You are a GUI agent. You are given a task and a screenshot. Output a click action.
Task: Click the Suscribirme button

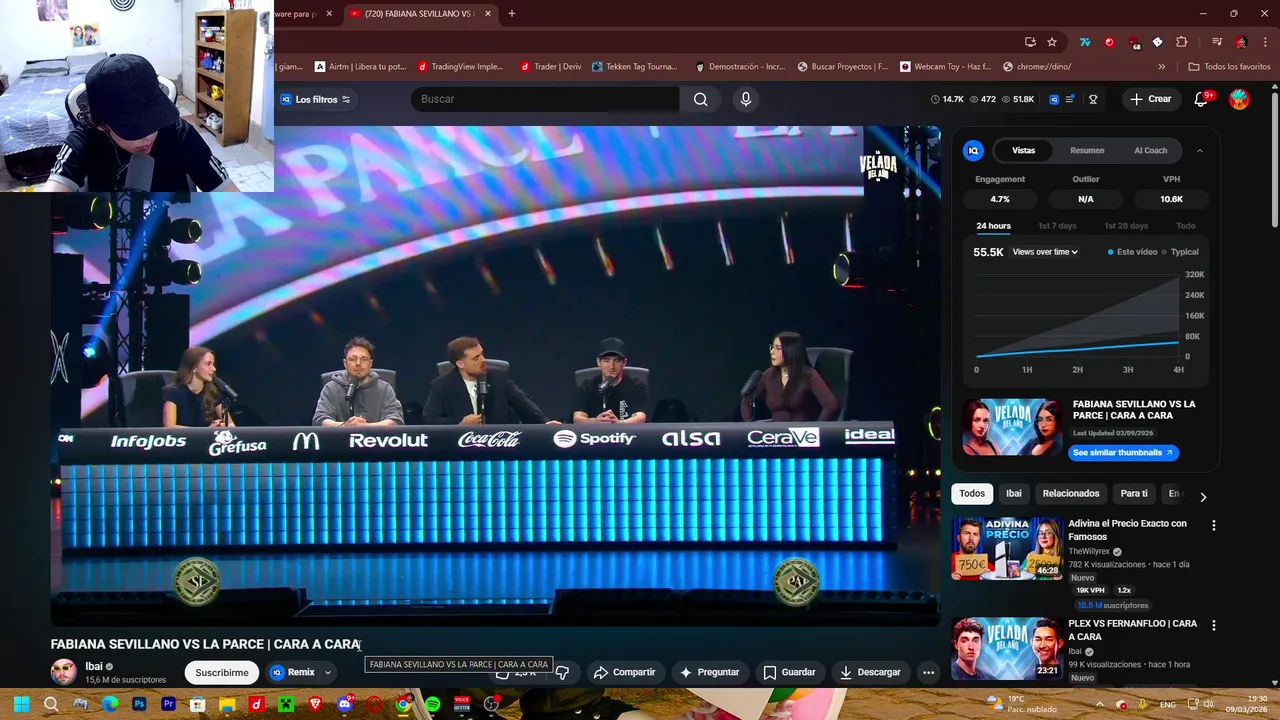(222, 672)
